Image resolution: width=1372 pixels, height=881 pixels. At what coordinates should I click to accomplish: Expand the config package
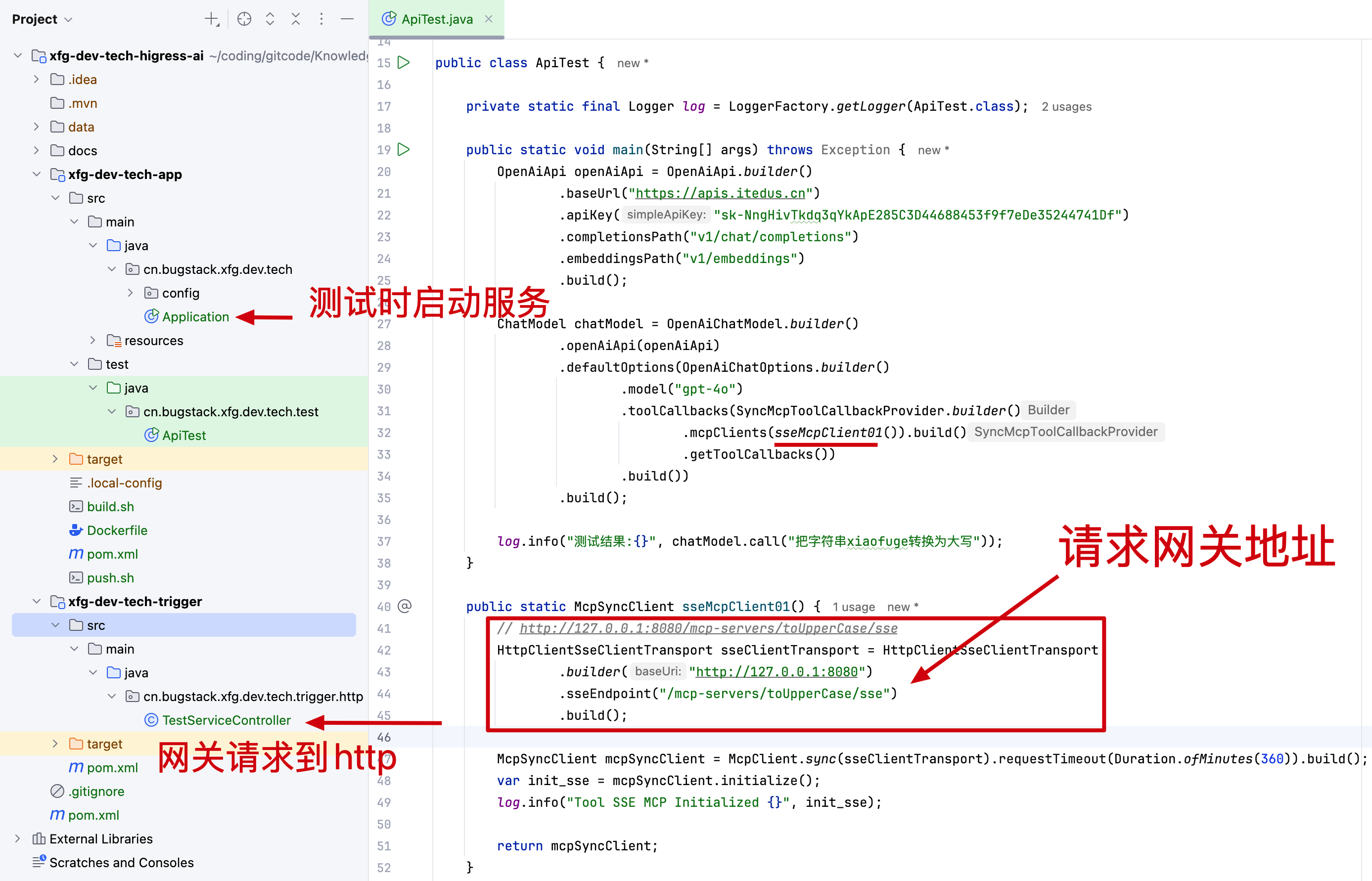(131, 293)
